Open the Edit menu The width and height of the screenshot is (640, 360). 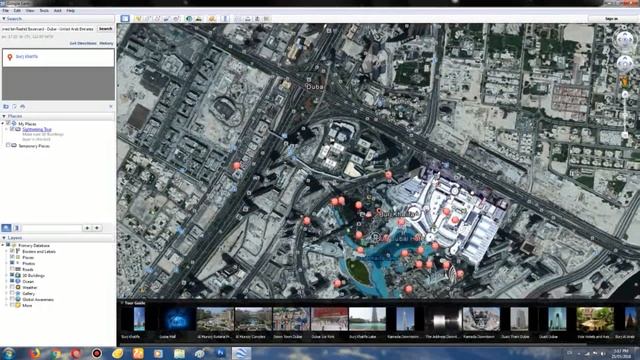pos(17,11)
